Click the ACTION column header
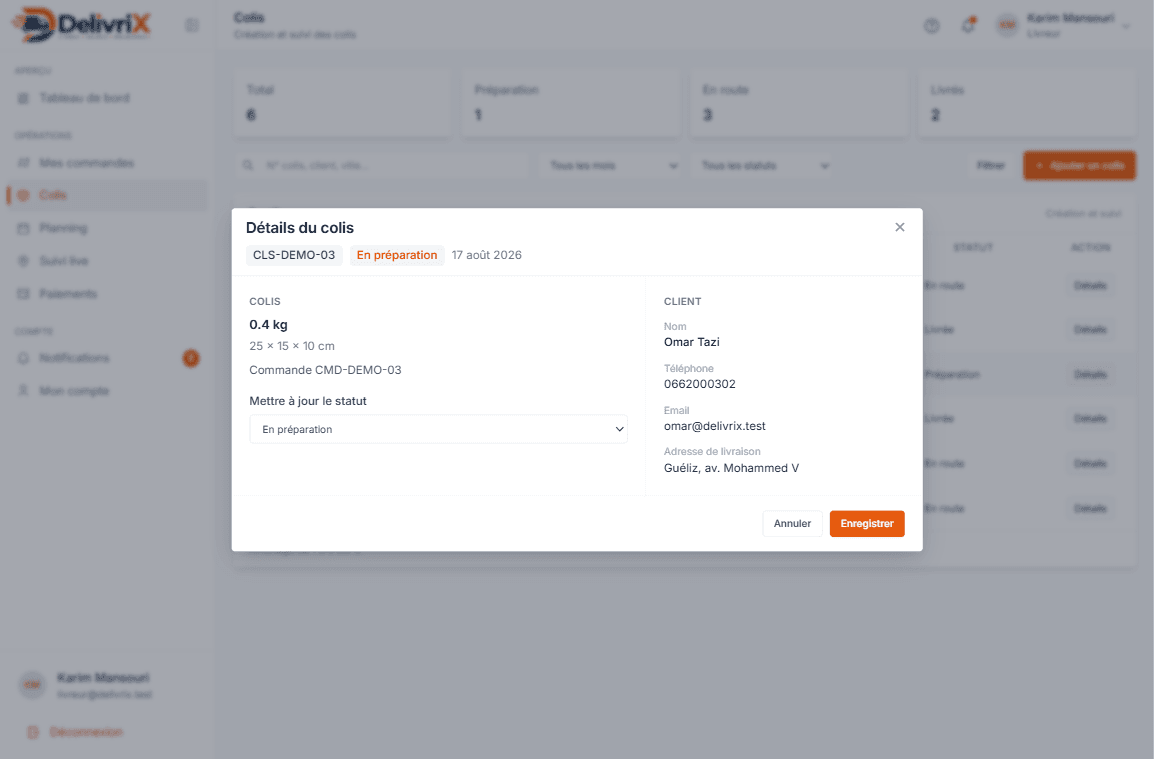The height and width of the screenshot is (759, 1154). [1090, 247]
